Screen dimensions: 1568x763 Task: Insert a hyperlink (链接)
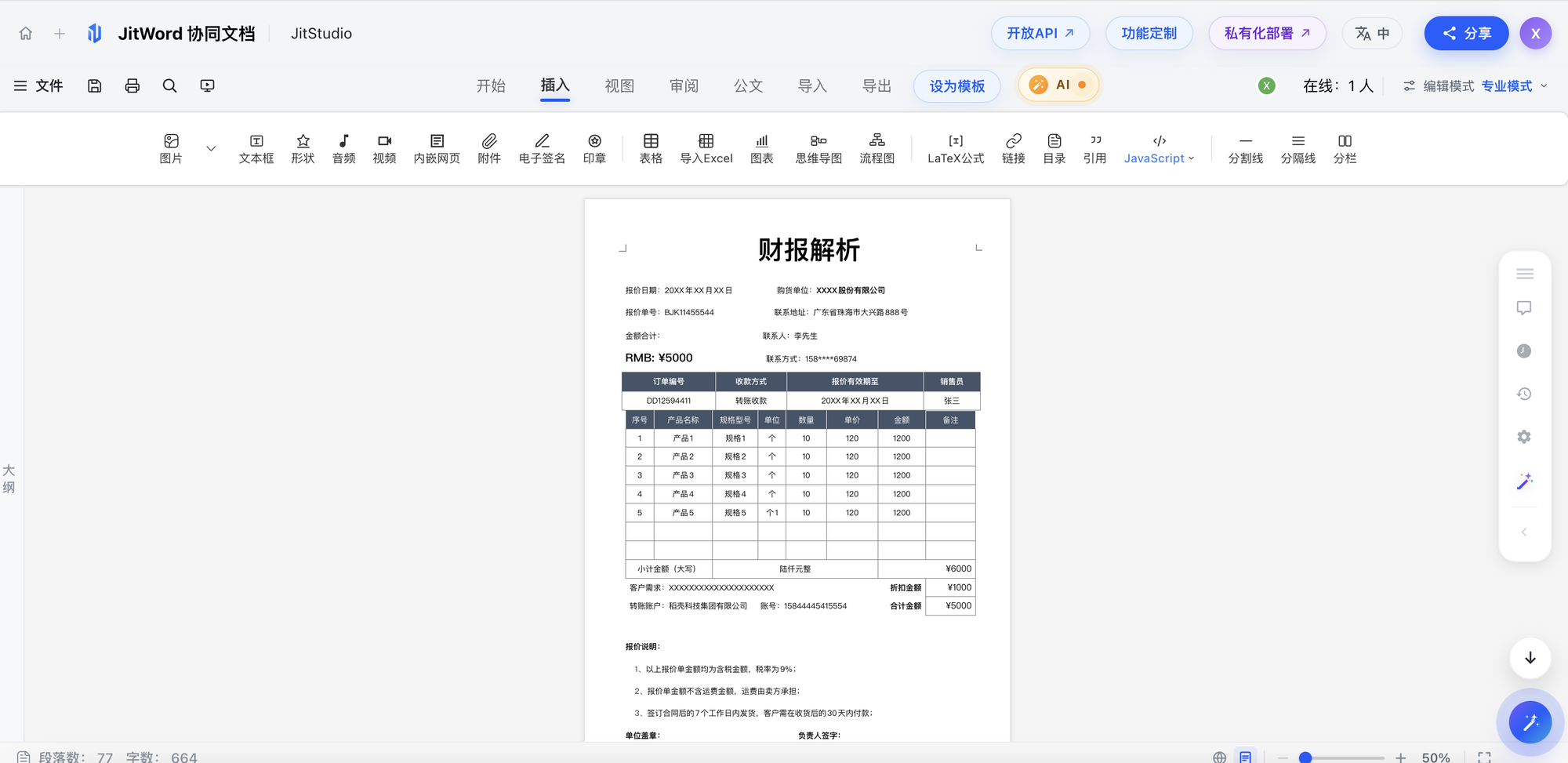coord(1014,148)
